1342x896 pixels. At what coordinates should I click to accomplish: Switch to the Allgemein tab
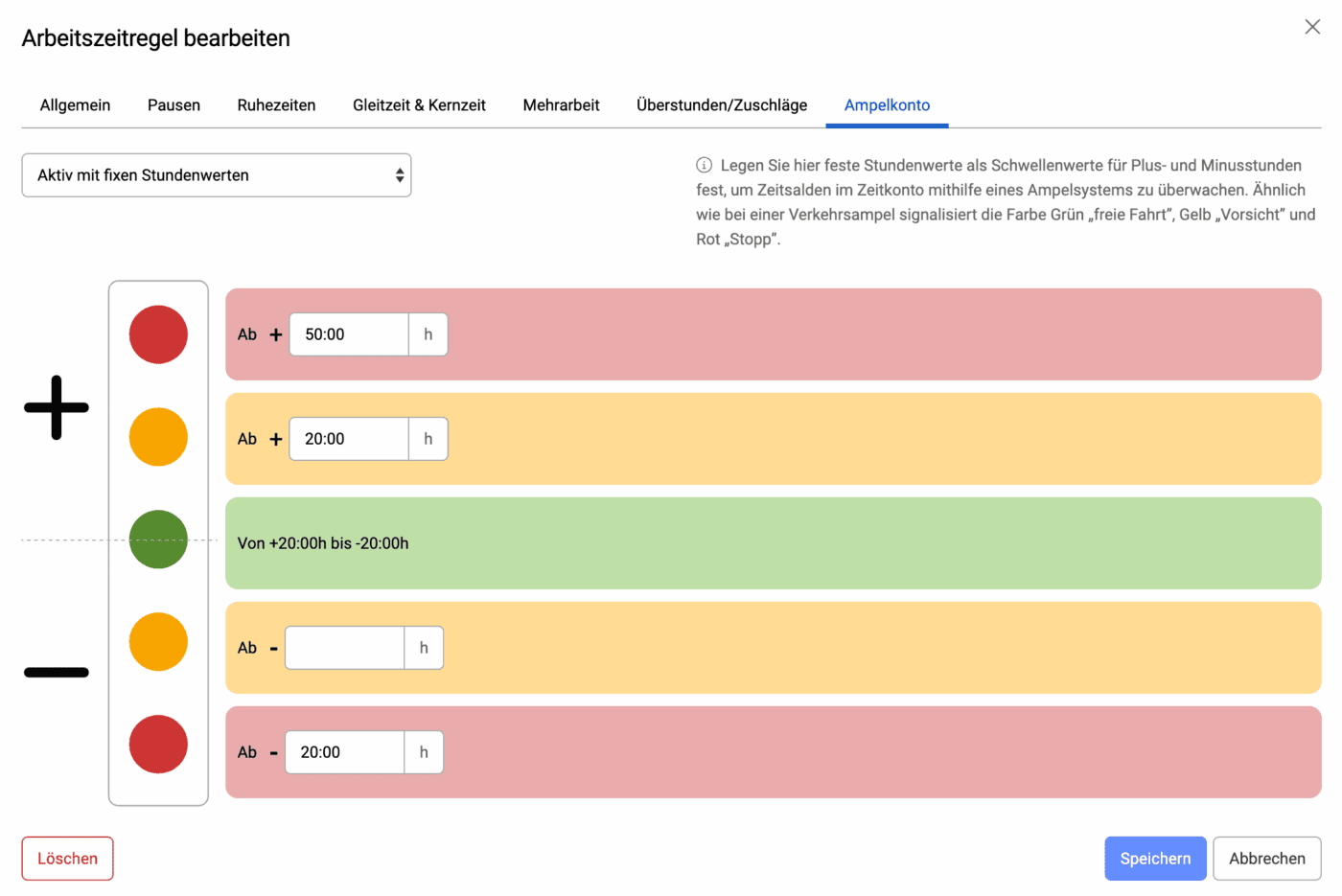(75, 105)
